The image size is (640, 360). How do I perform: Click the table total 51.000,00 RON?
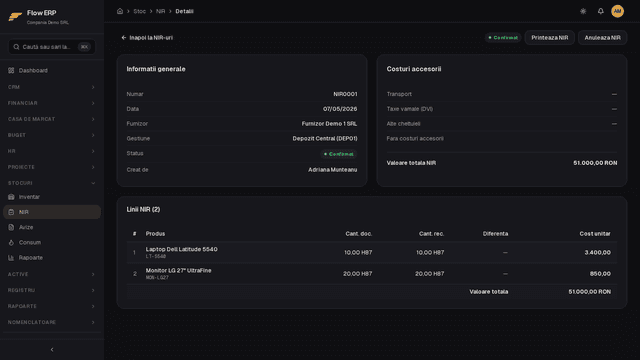click(589, 292)
